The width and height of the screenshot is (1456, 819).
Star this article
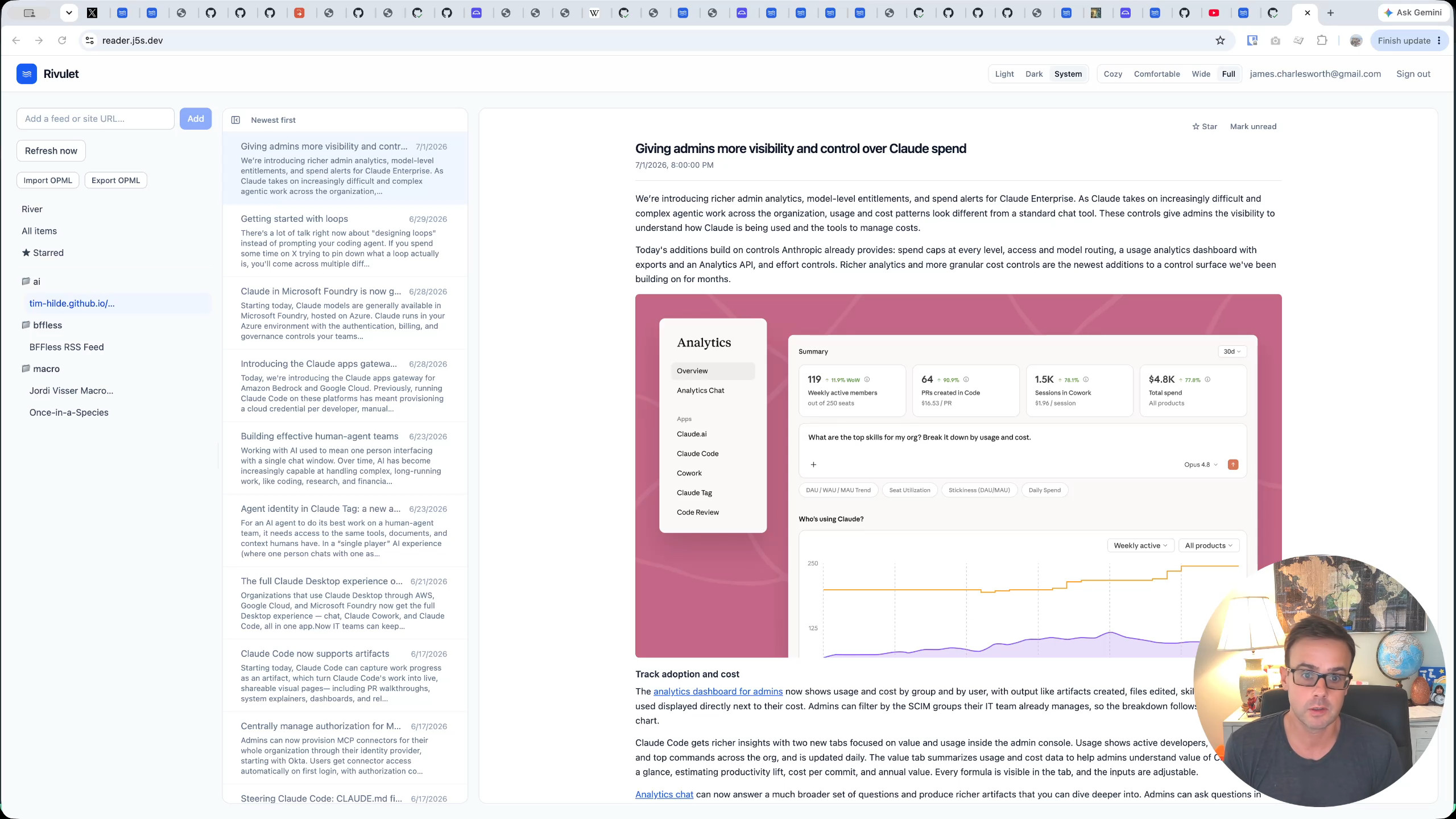click(1205, 126)
